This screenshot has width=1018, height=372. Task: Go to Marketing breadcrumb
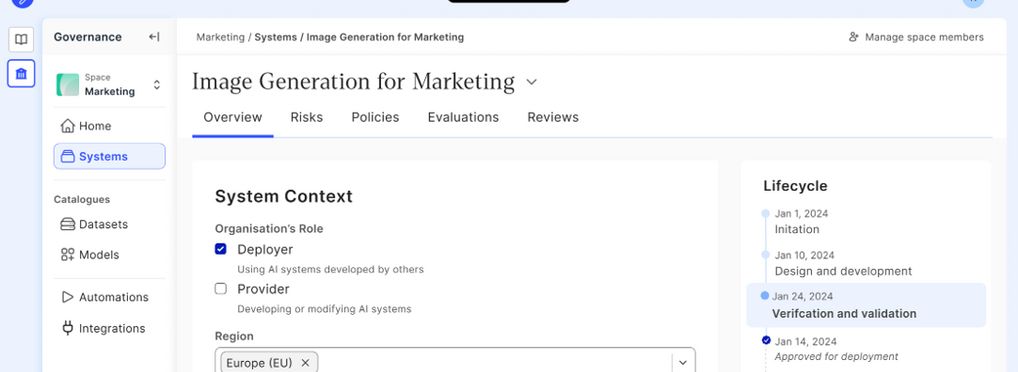220,37
